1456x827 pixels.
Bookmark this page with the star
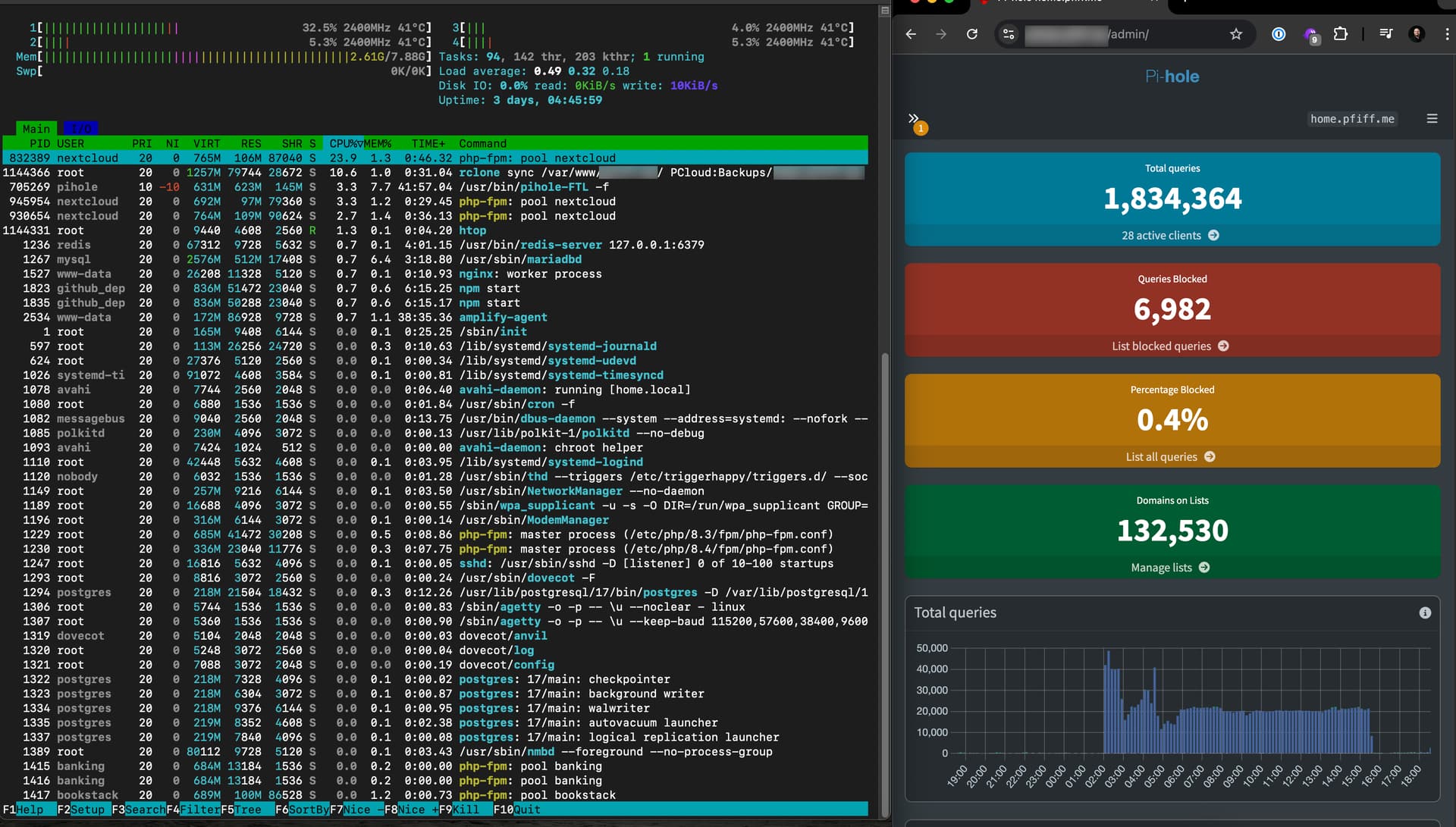[1236, 34]
